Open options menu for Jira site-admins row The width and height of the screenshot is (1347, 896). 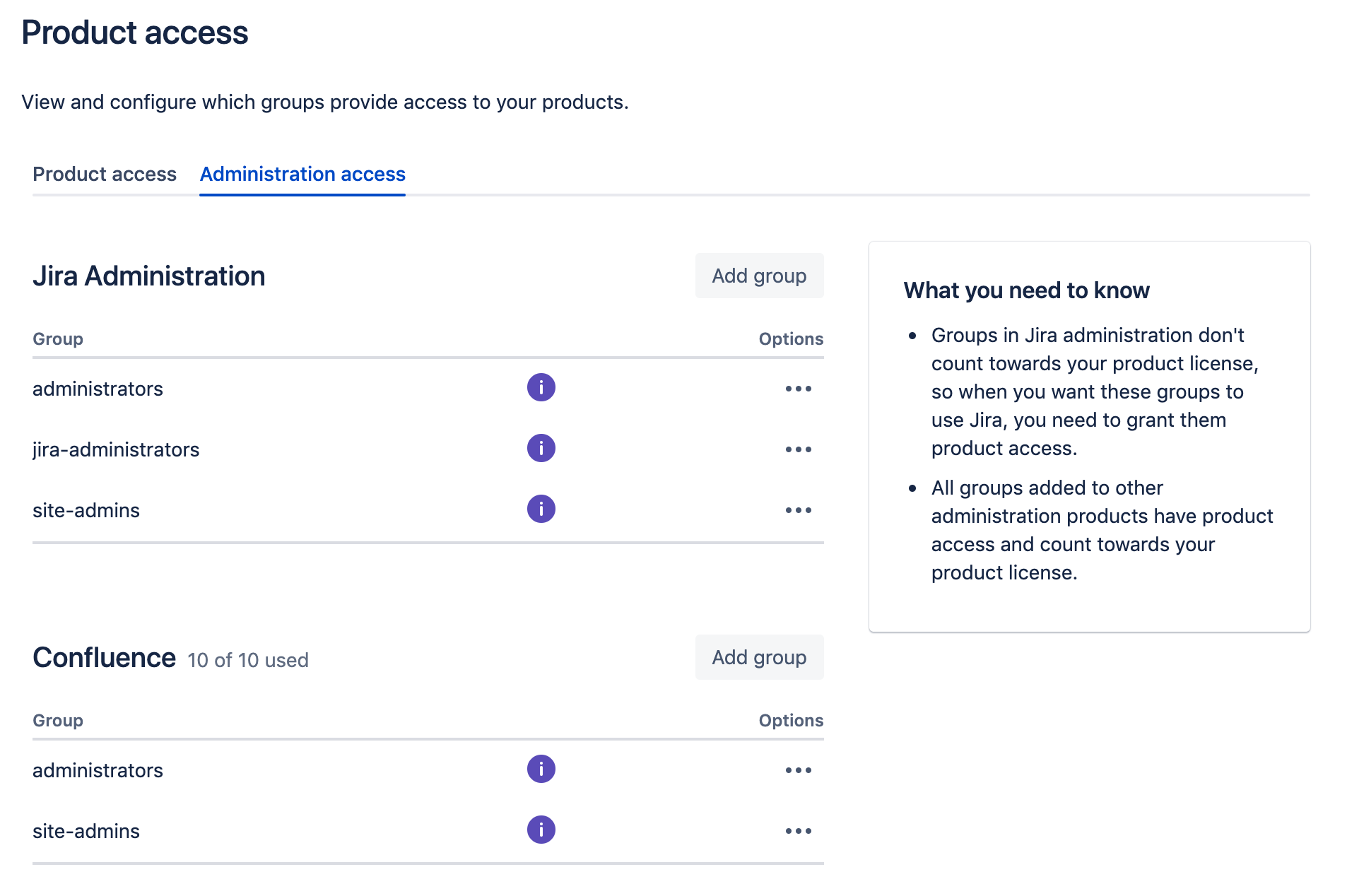pos(798,510)
